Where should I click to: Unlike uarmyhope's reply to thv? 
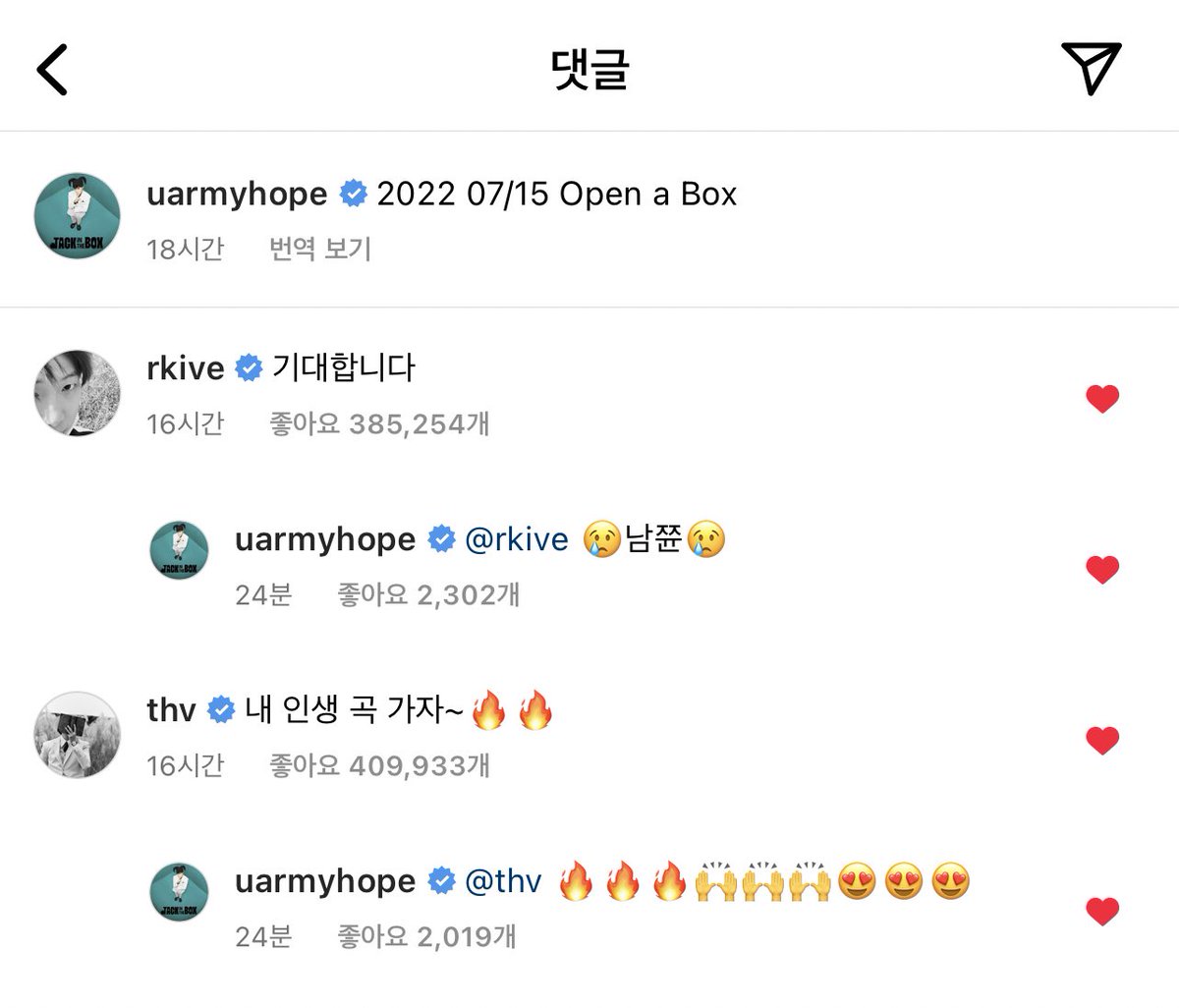pos(1102,912)
